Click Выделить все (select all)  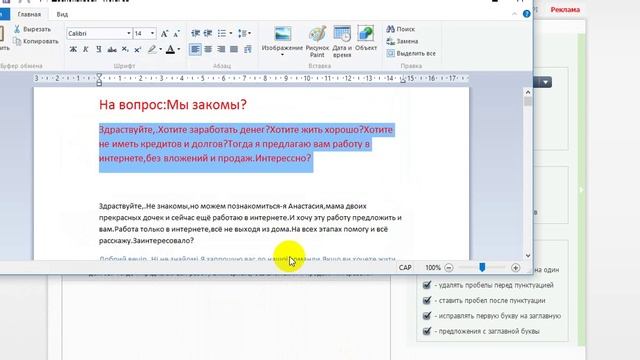point(411,53)
